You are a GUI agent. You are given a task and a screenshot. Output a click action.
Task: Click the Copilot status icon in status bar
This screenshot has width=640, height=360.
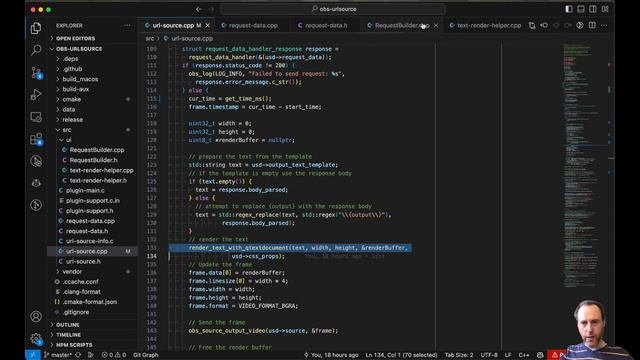(540, 355)
